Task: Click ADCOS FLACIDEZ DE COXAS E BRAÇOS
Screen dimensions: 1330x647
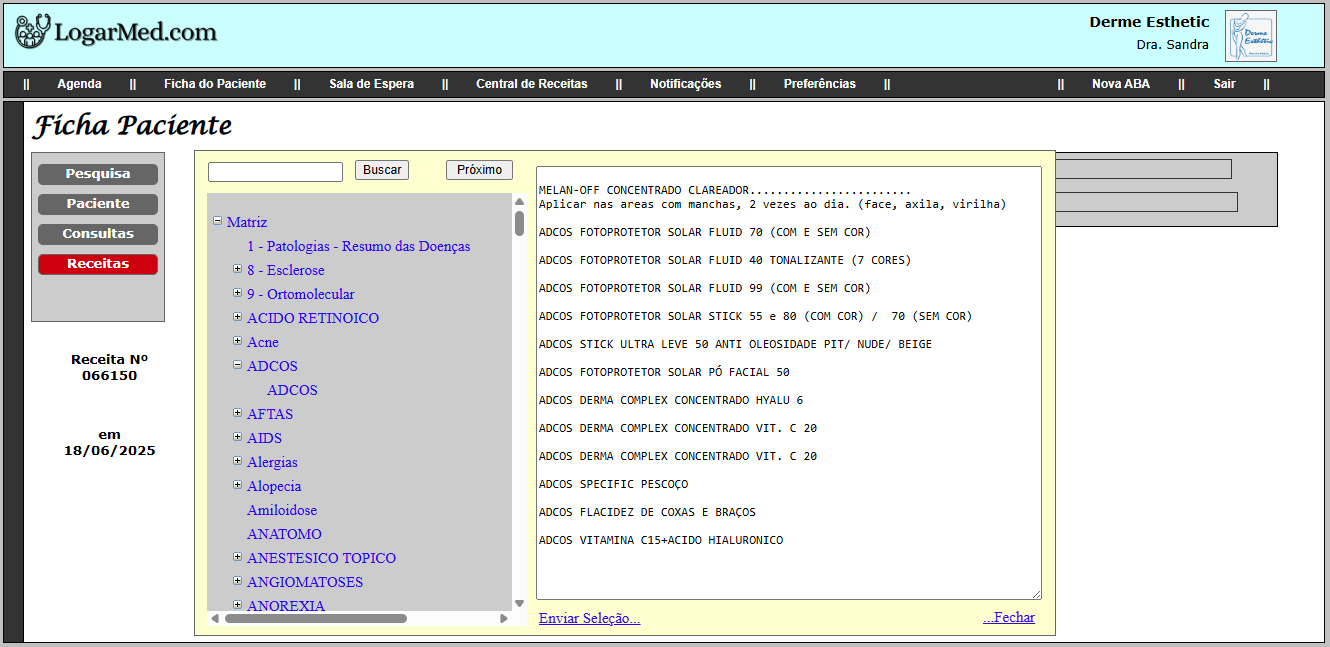Action: pyautogui.click(x=647, y=512)
